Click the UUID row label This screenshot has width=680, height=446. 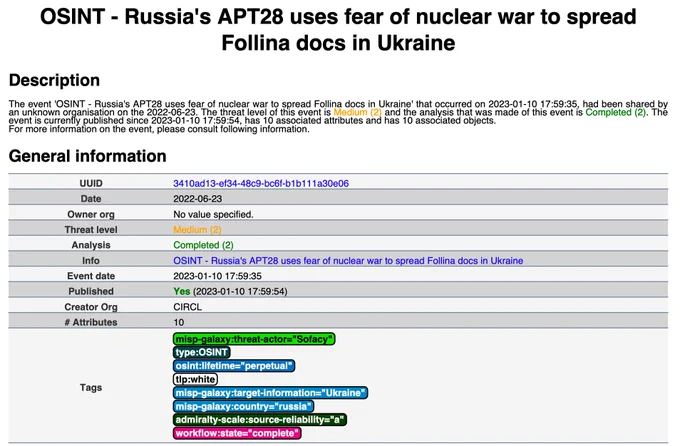coord(91,184)
